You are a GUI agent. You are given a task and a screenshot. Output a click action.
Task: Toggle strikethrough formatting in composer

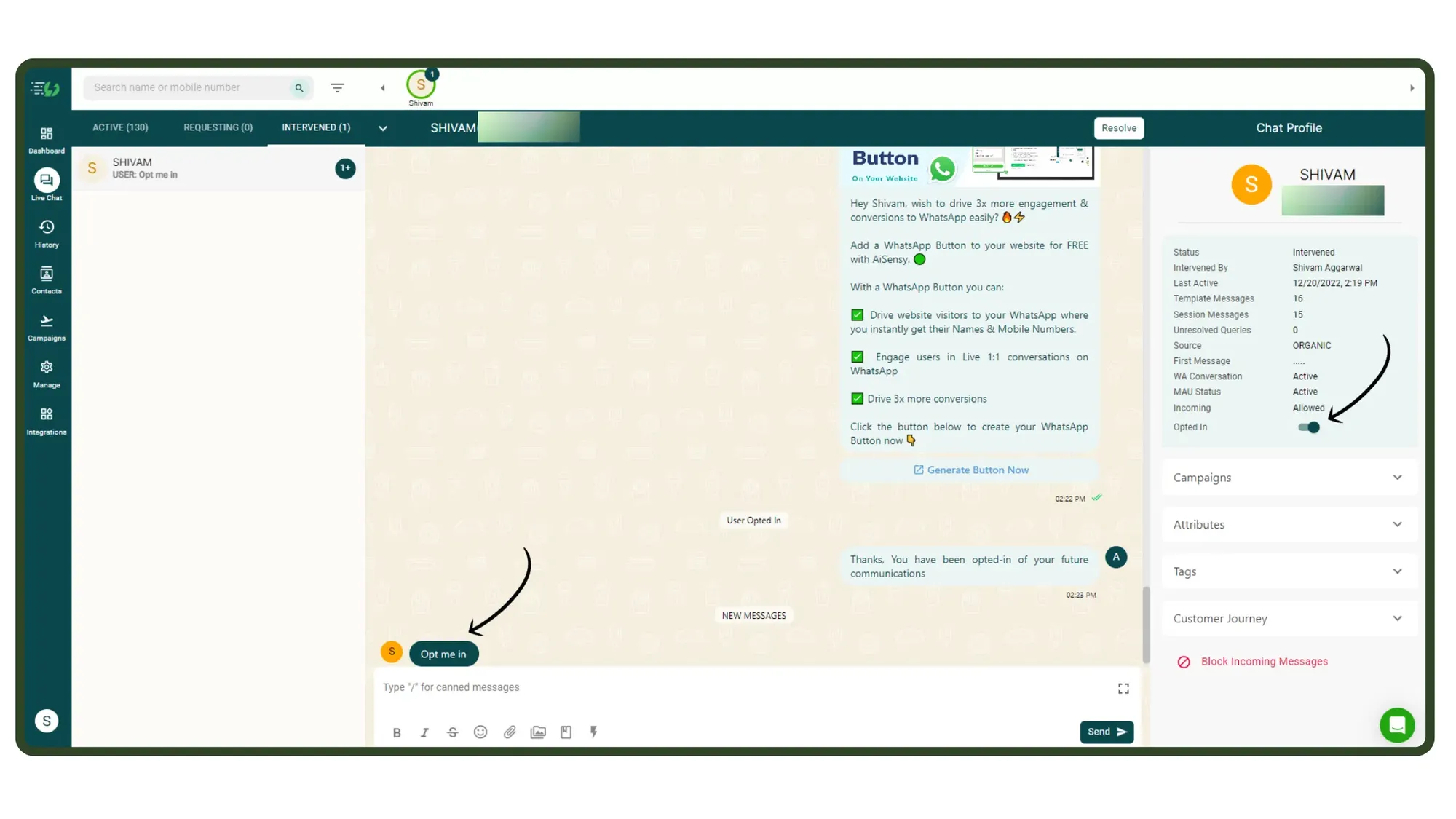453,731
